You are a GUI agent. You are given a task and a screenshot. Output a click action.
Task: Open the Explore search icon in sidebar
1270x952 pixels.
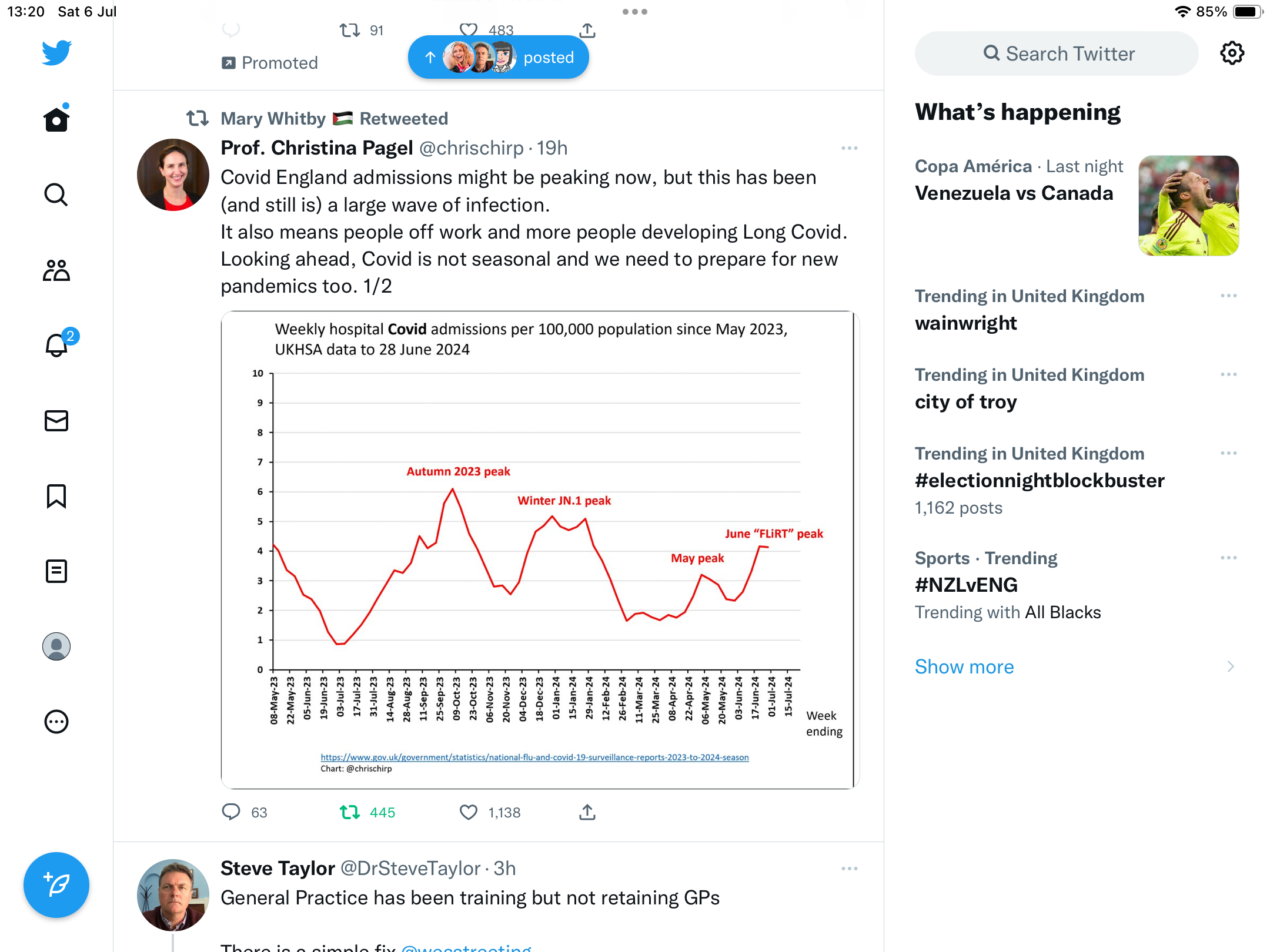[x=56, y=195]
